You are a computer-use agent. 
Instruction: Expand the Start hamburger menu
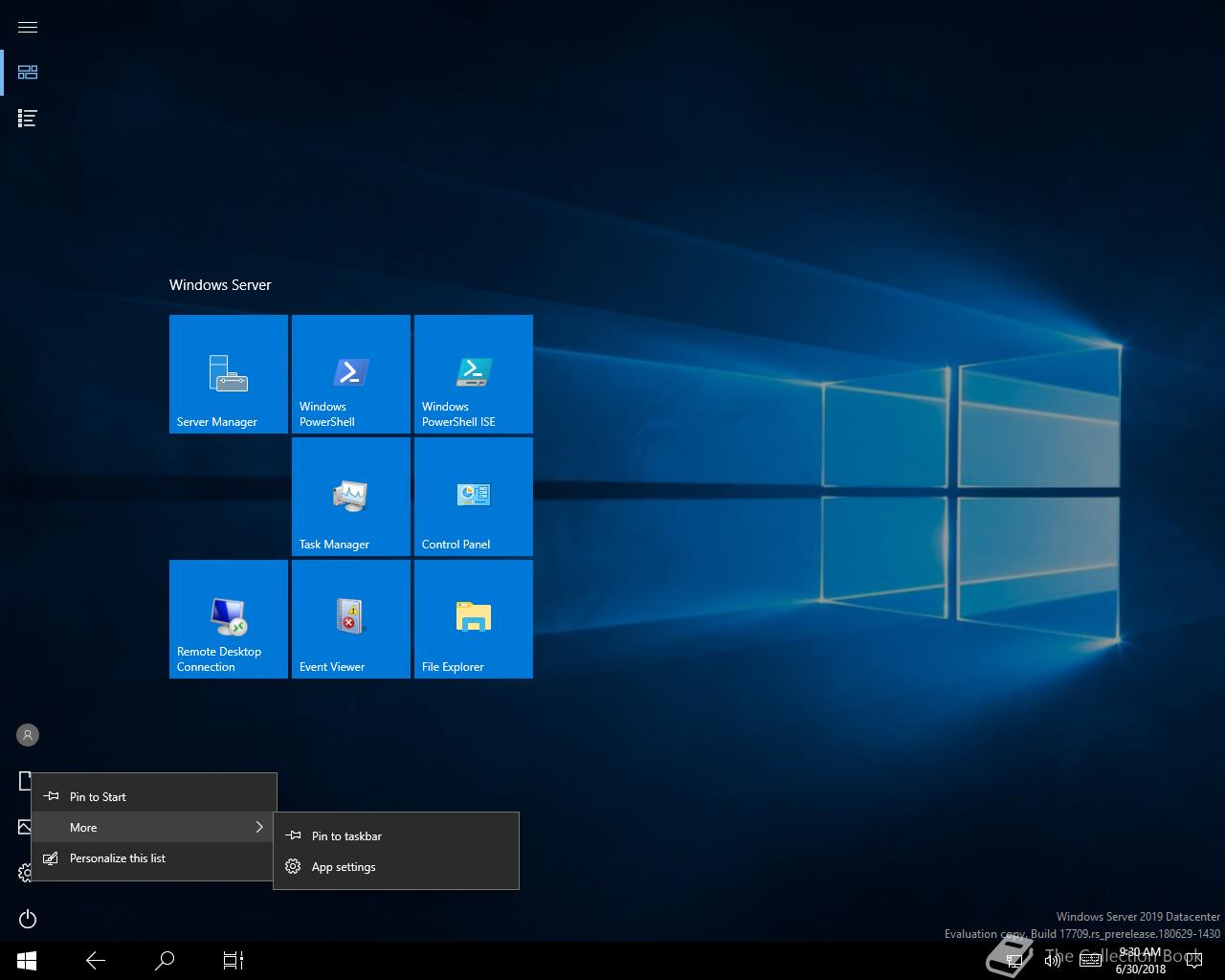[x=28, y=27]
